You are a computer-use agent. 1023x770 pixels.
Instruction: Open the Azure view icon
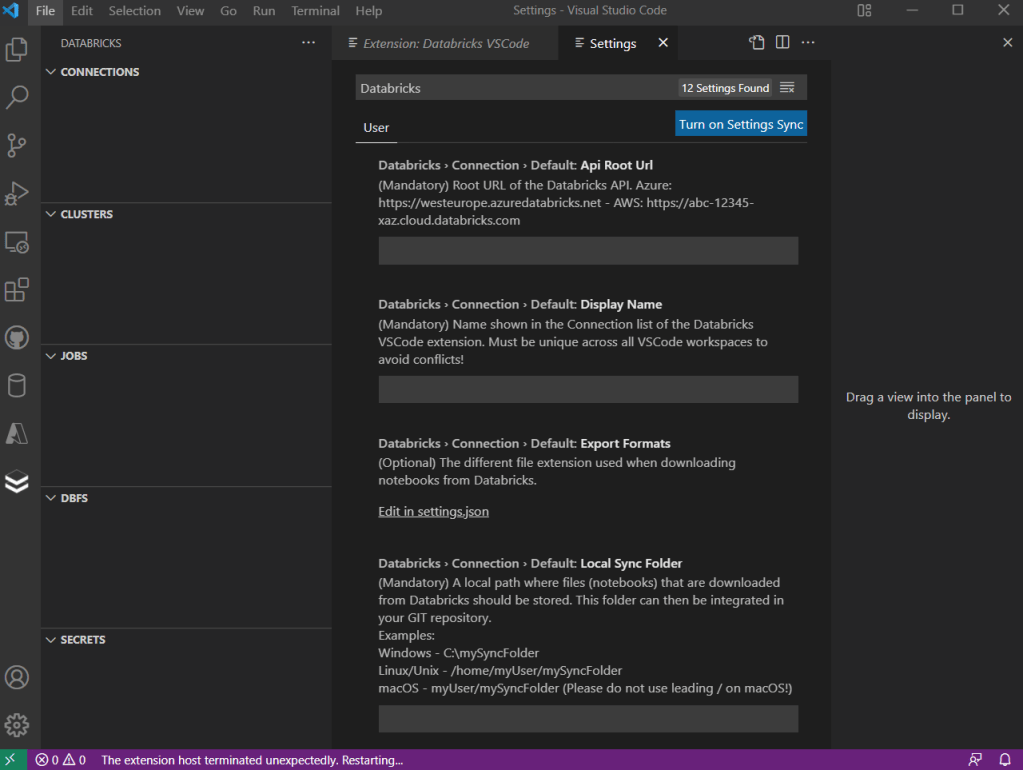point(17,434)
